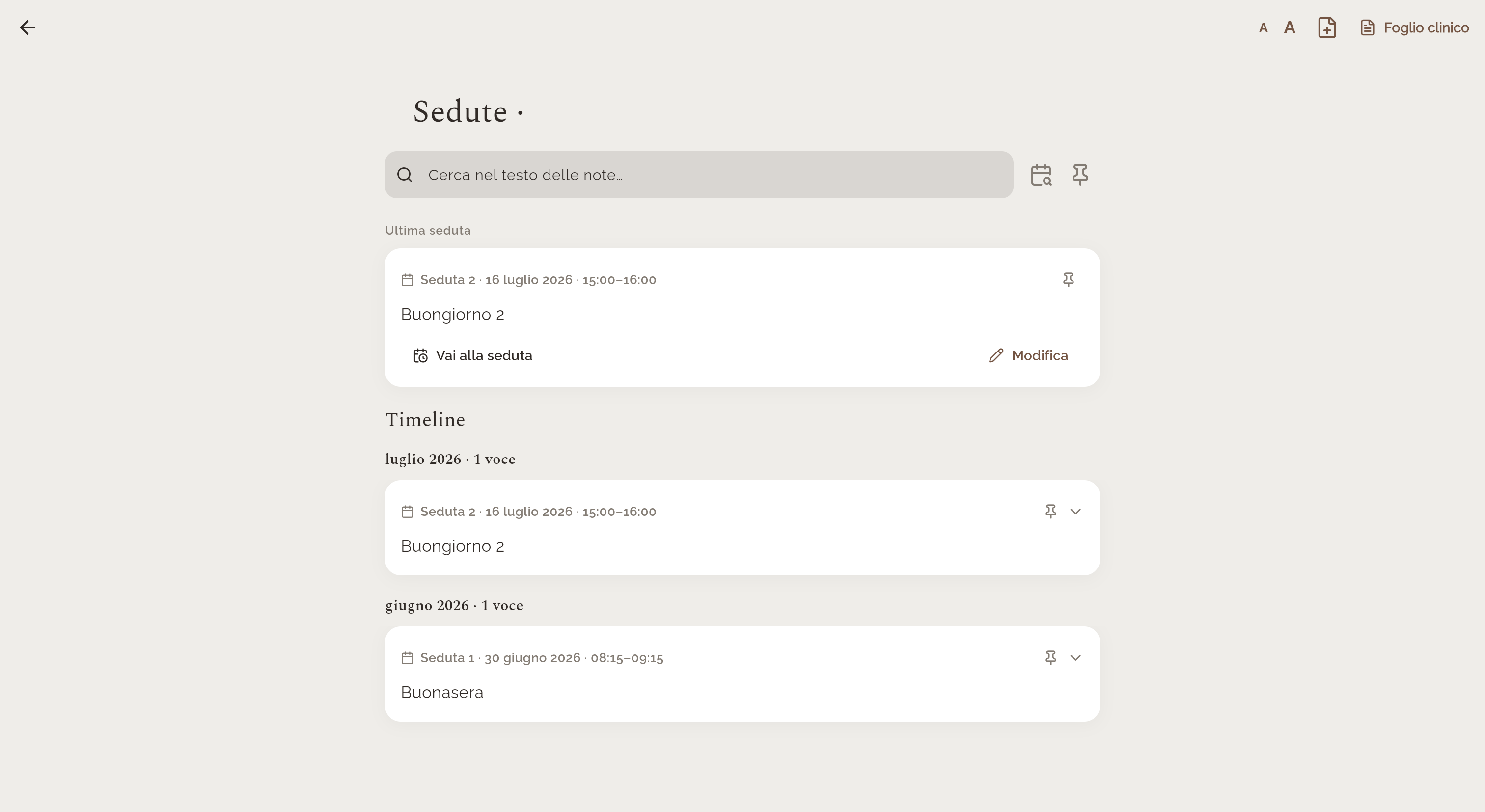Open the Buonasera note card
Screen dimensions: 1485x812
742,674
